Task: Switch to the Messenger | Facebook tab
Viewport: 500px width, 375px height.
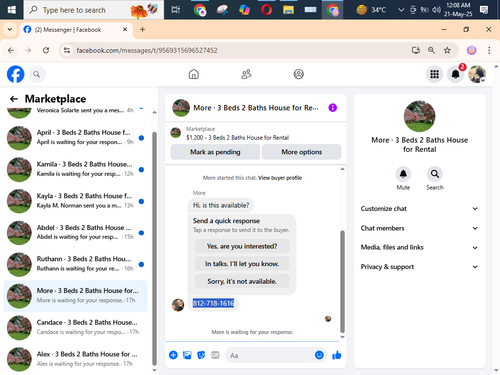Action: pos(76,30)
